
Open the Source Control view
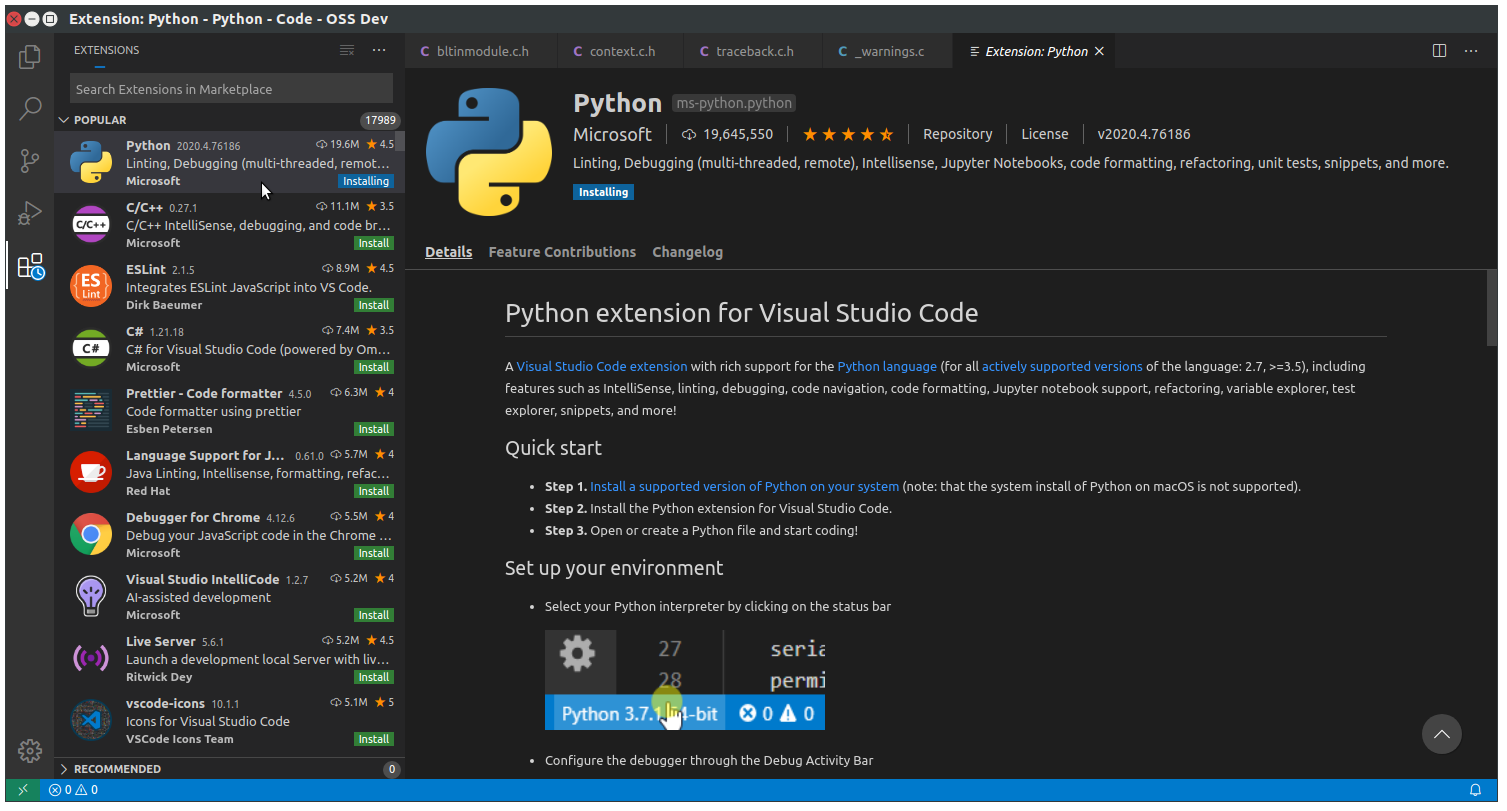tap(30, 160)
